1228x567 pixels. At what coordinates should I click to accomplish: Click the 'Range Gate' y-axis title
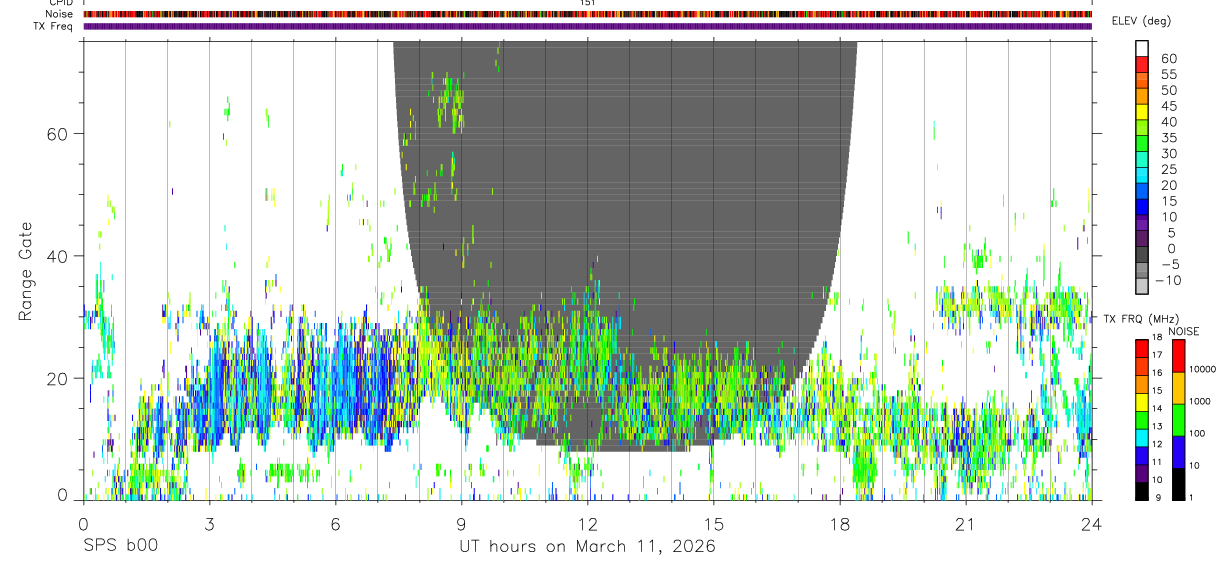(x=27, y=271)
